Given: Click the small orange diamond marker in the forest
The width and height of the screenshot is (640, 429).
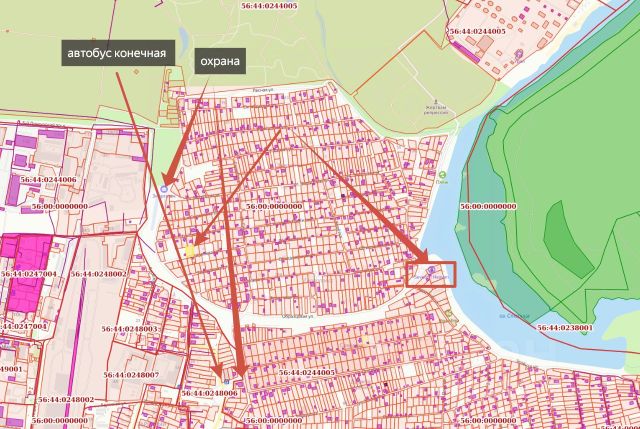Looking at the screenshot, I should (136, 72).
